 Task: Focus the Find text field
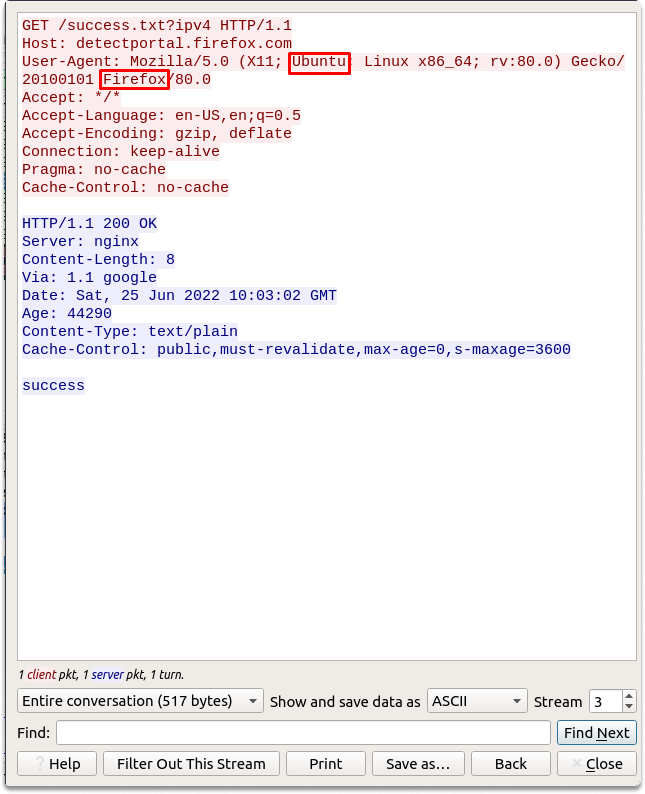coord(303,732)
